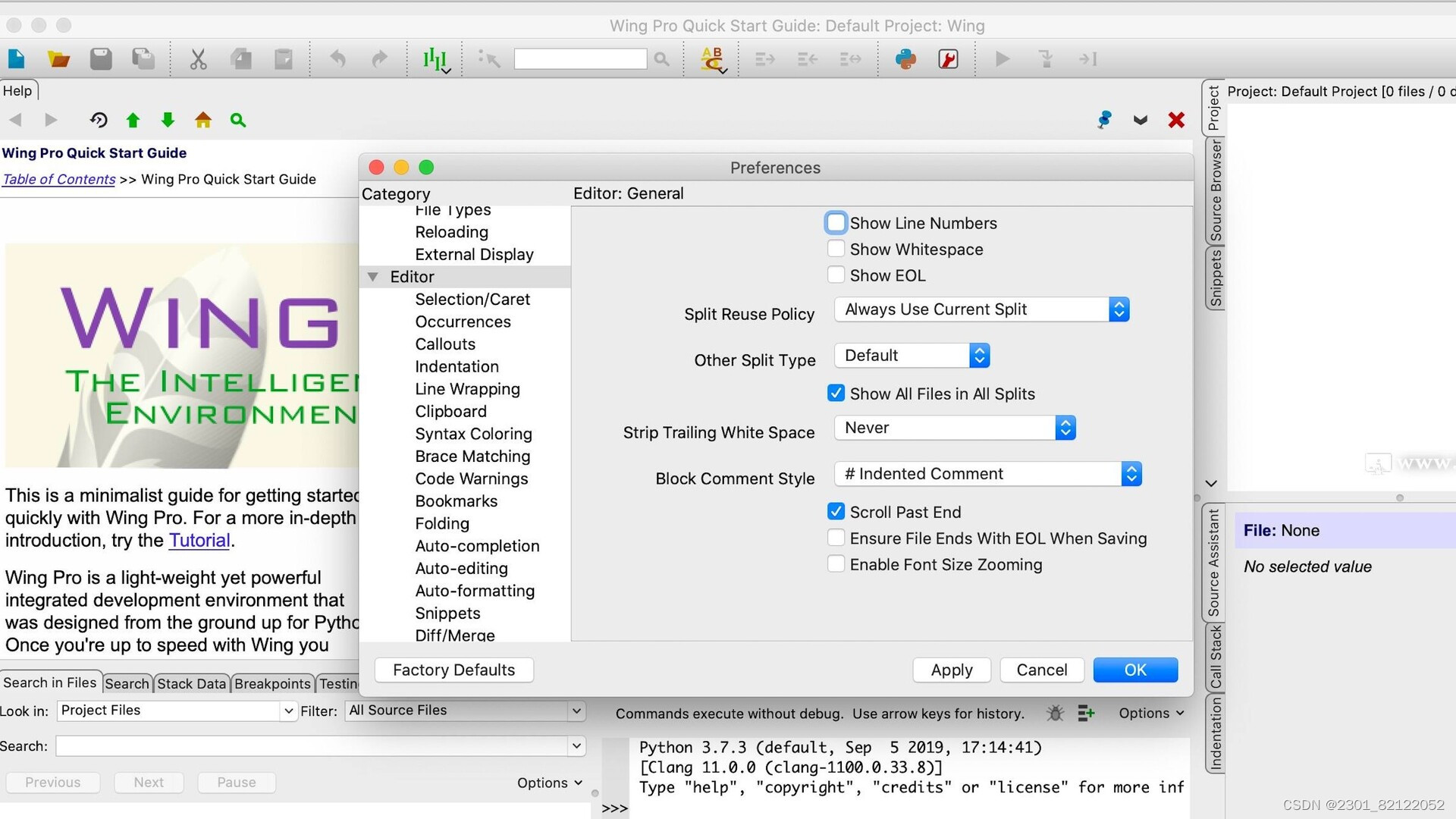
Task: Open the Look in Project Files dropdown
Action: pos(177,711)
